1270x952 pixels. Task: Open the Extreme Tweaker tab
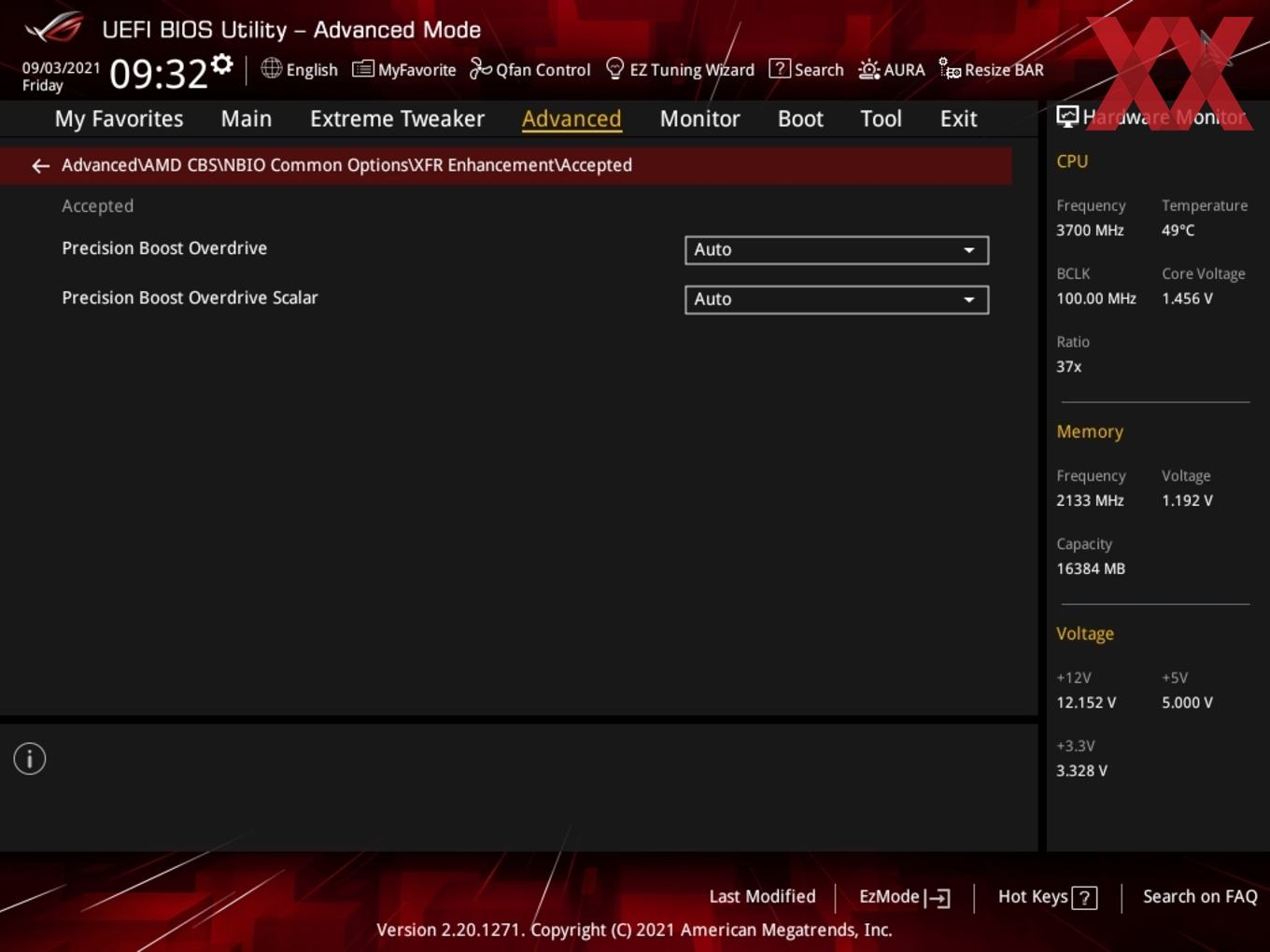point(397,119)
